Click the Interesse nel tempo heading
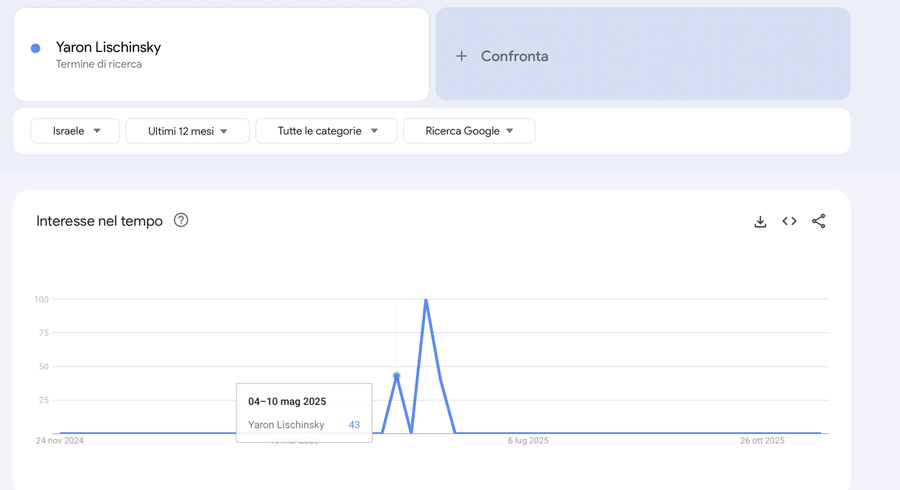The width and height of the screenshot is (900, 490). (99, 221)
